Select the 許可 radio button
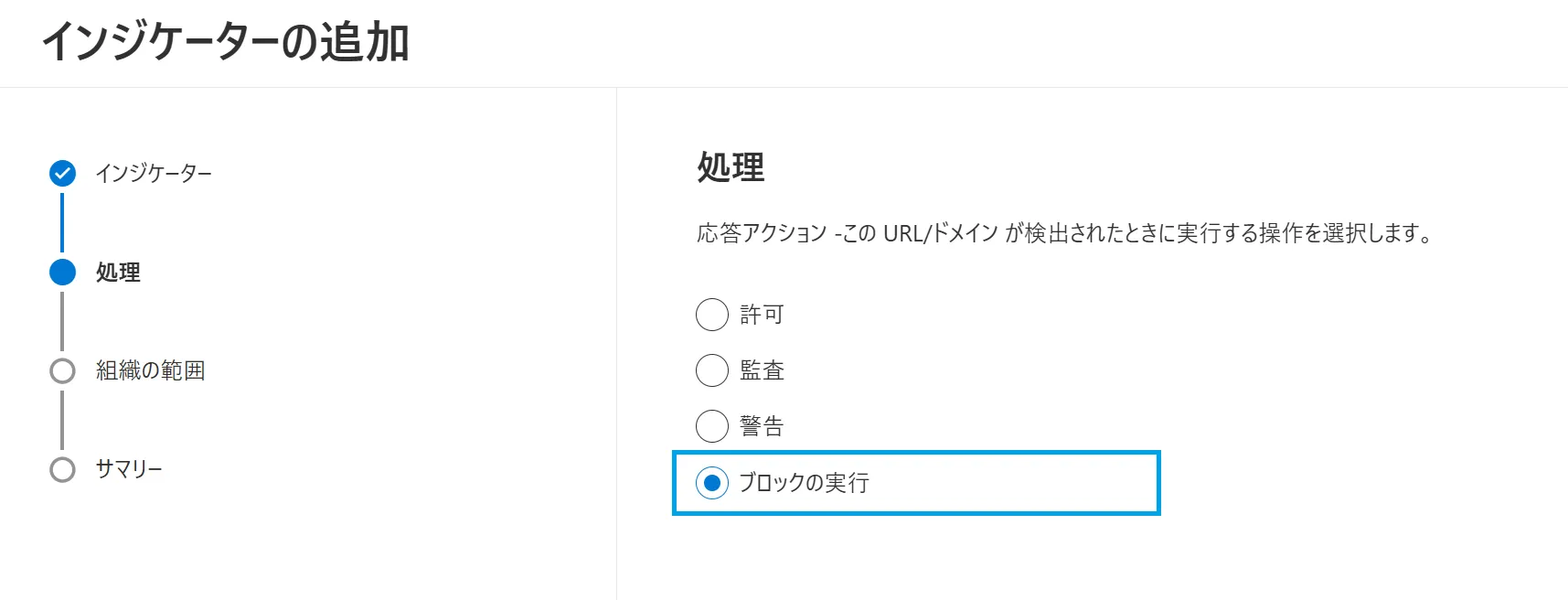Image resolution: width=1568 pixels, height=600 pixels. [712, 315]
